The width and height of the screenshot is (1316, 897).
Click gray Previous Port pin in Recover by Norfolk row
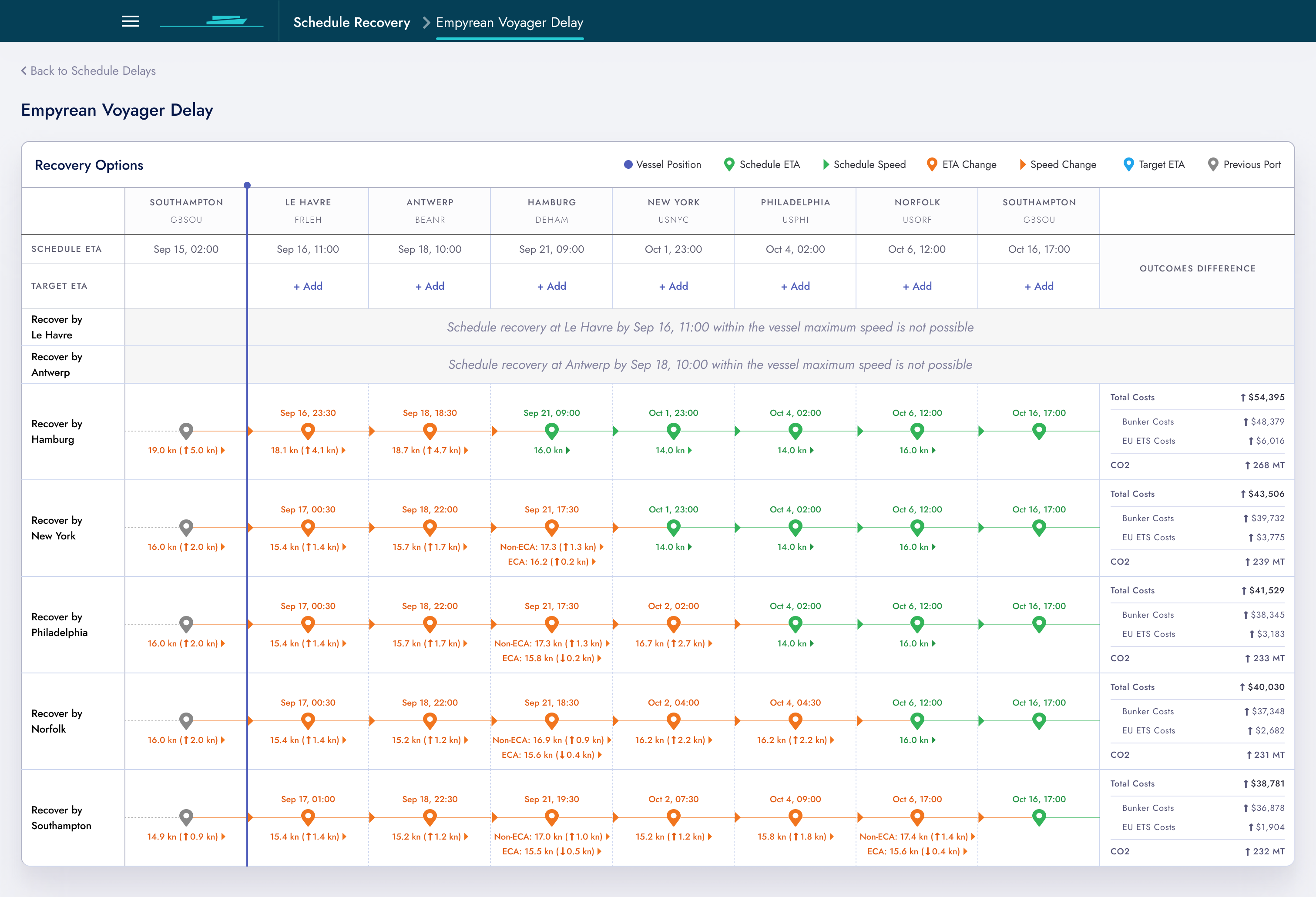[186, 720]
